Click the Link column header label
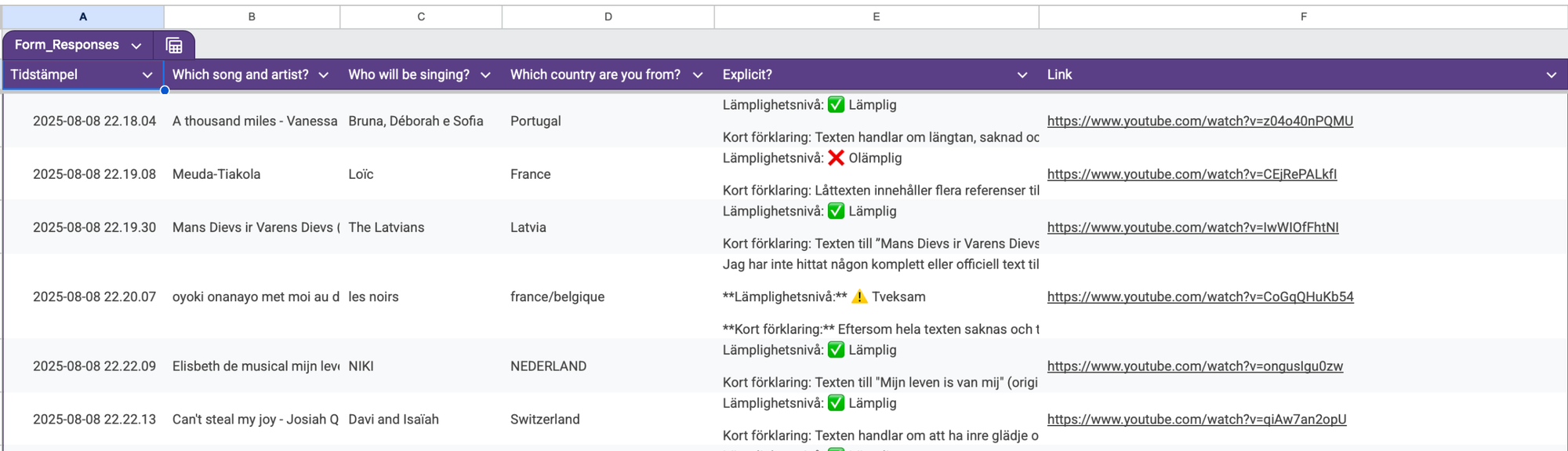Screen dimensions: 1568x451 pos(1059,75)
